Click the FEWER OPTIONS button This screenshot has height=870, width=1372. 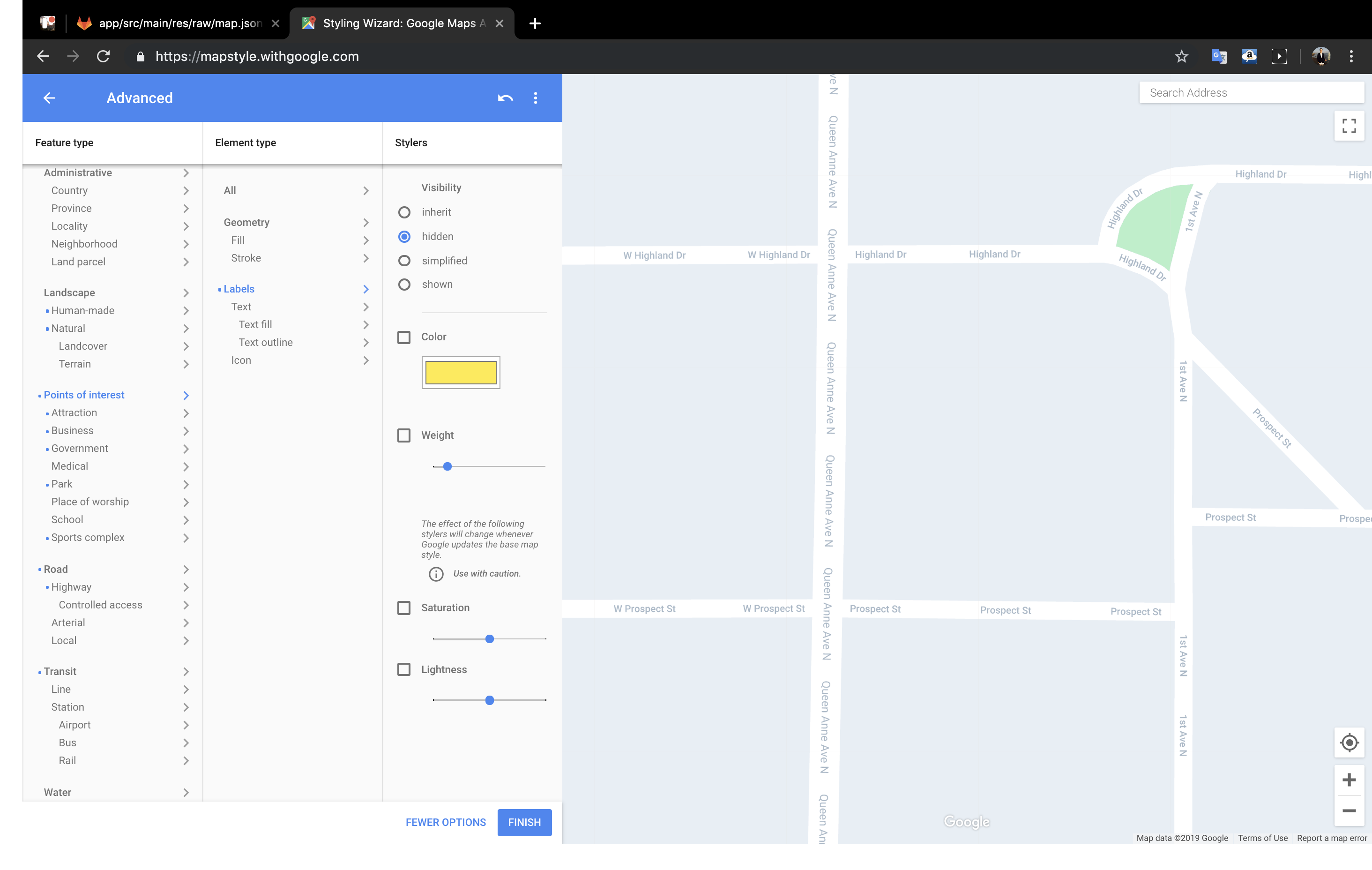click(x=446, y=822)
